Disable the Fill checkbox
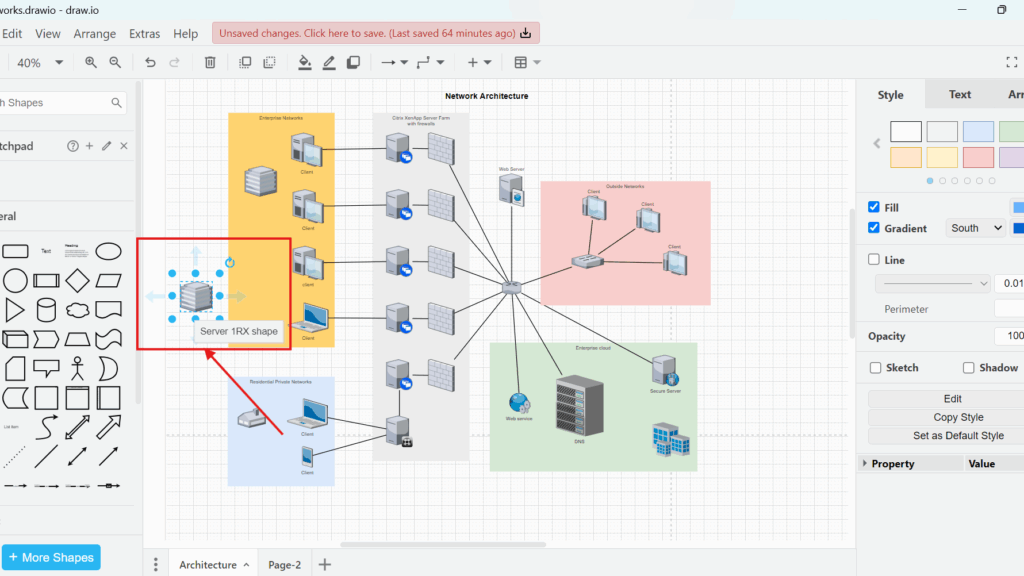This screenshot has width=1024, height=576. click(x=874, y=207)
